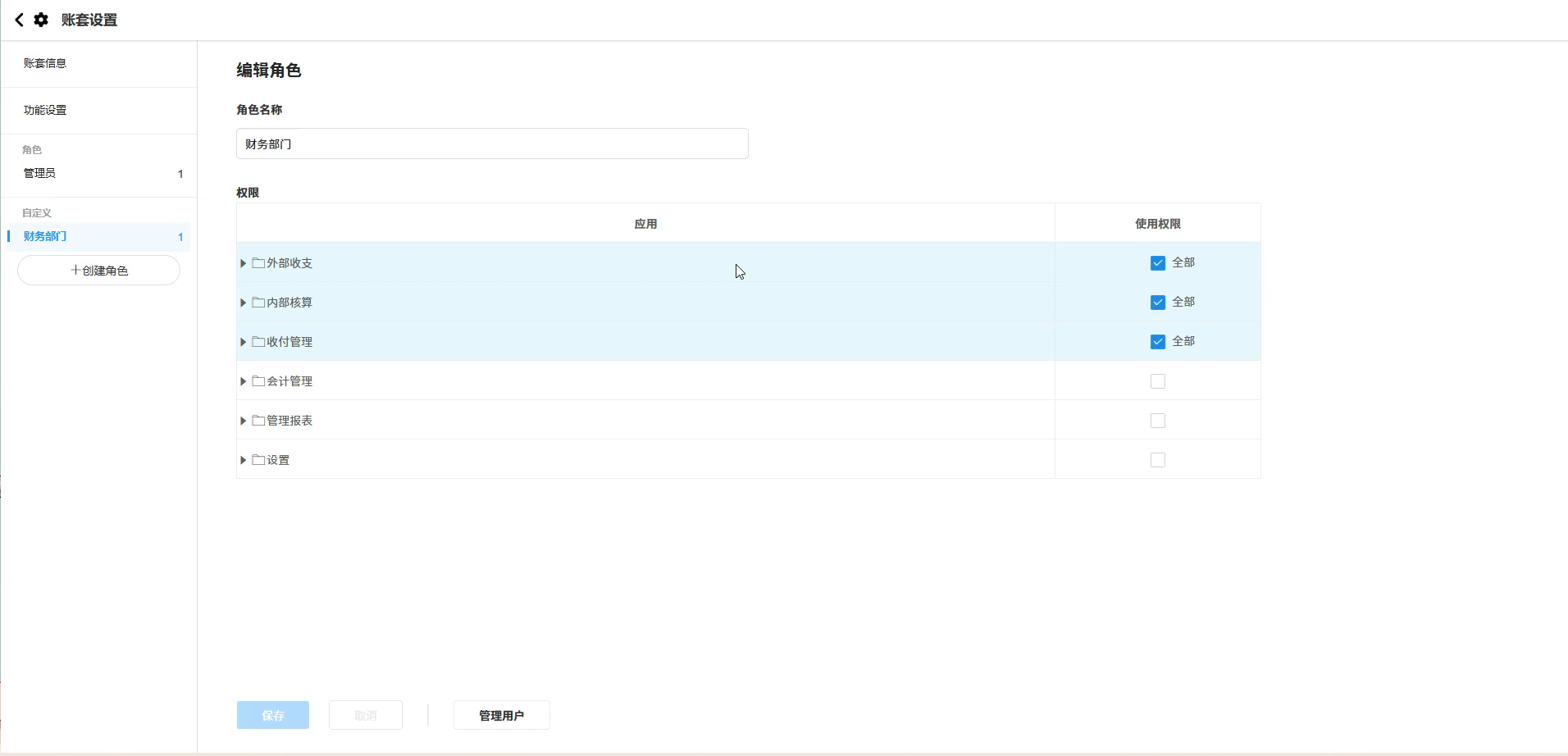
Task: Open 账套信息 in the sidebar
Action: tap(45, 63)
